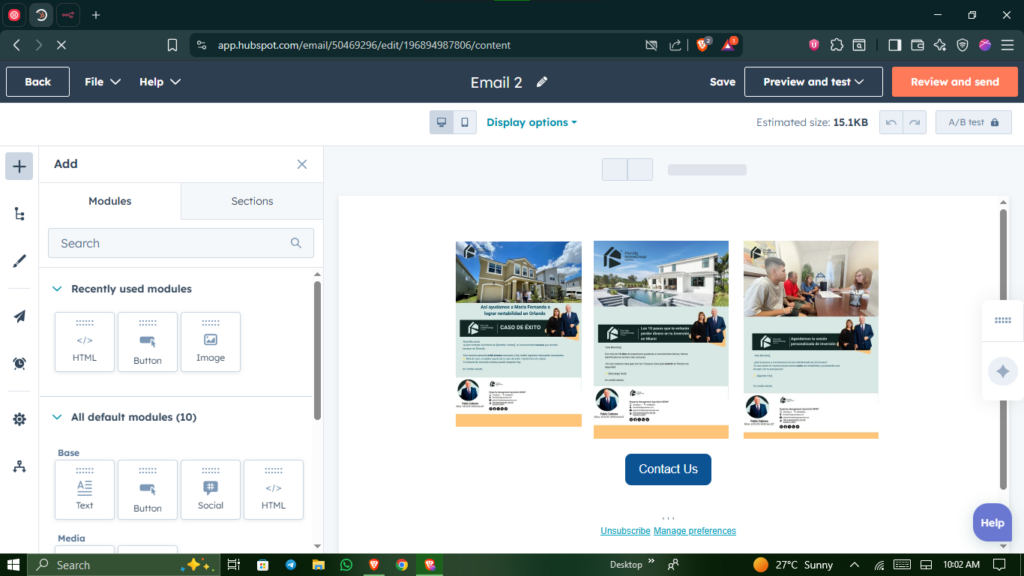Image resolution: width=1024 pixels, height=576 pixels.
Task: Open the design paintbrush icon in sidebar
Action: click(19, 261)
